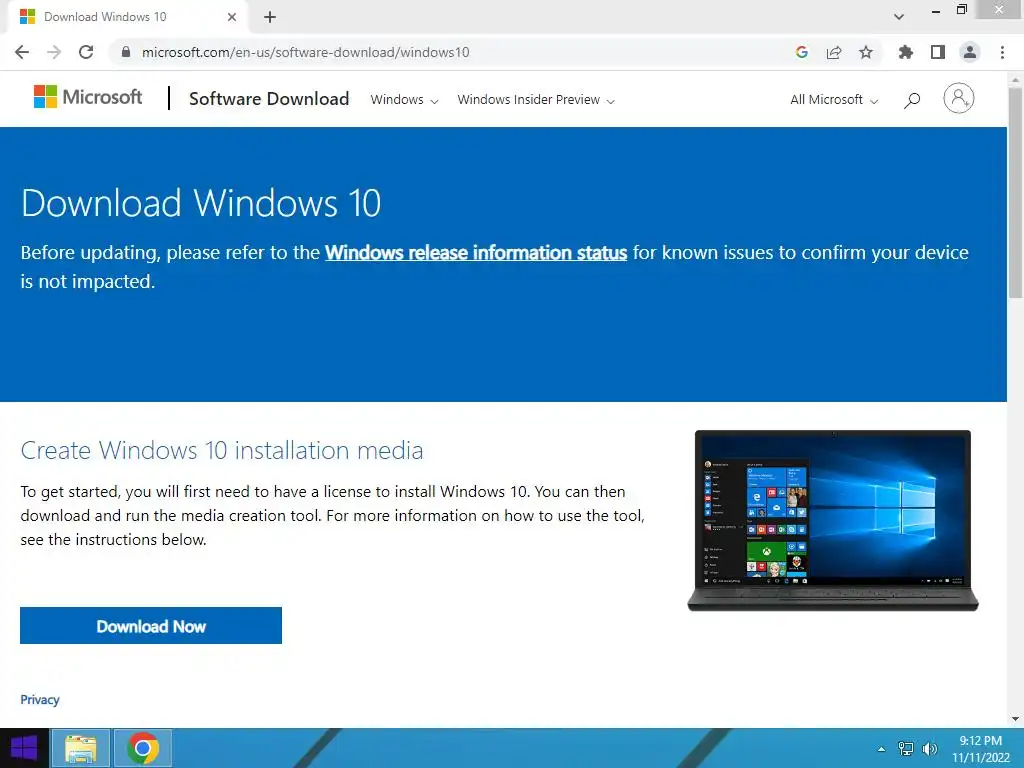Bookmark this page with star icon

[x=866, y=52]
